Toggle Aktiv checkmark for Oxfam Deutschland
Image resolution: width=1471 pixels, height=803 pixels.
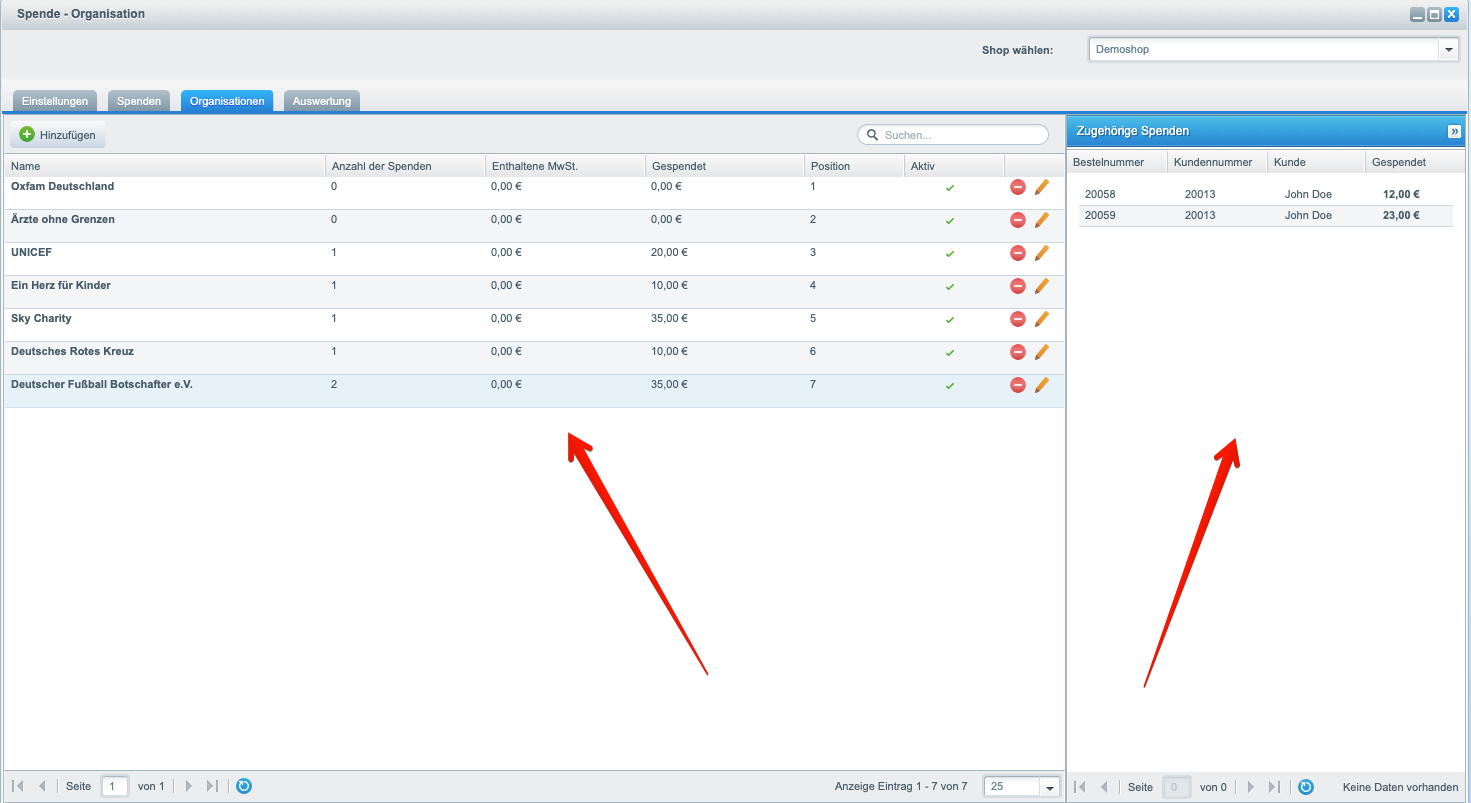(x=950, y=188)
